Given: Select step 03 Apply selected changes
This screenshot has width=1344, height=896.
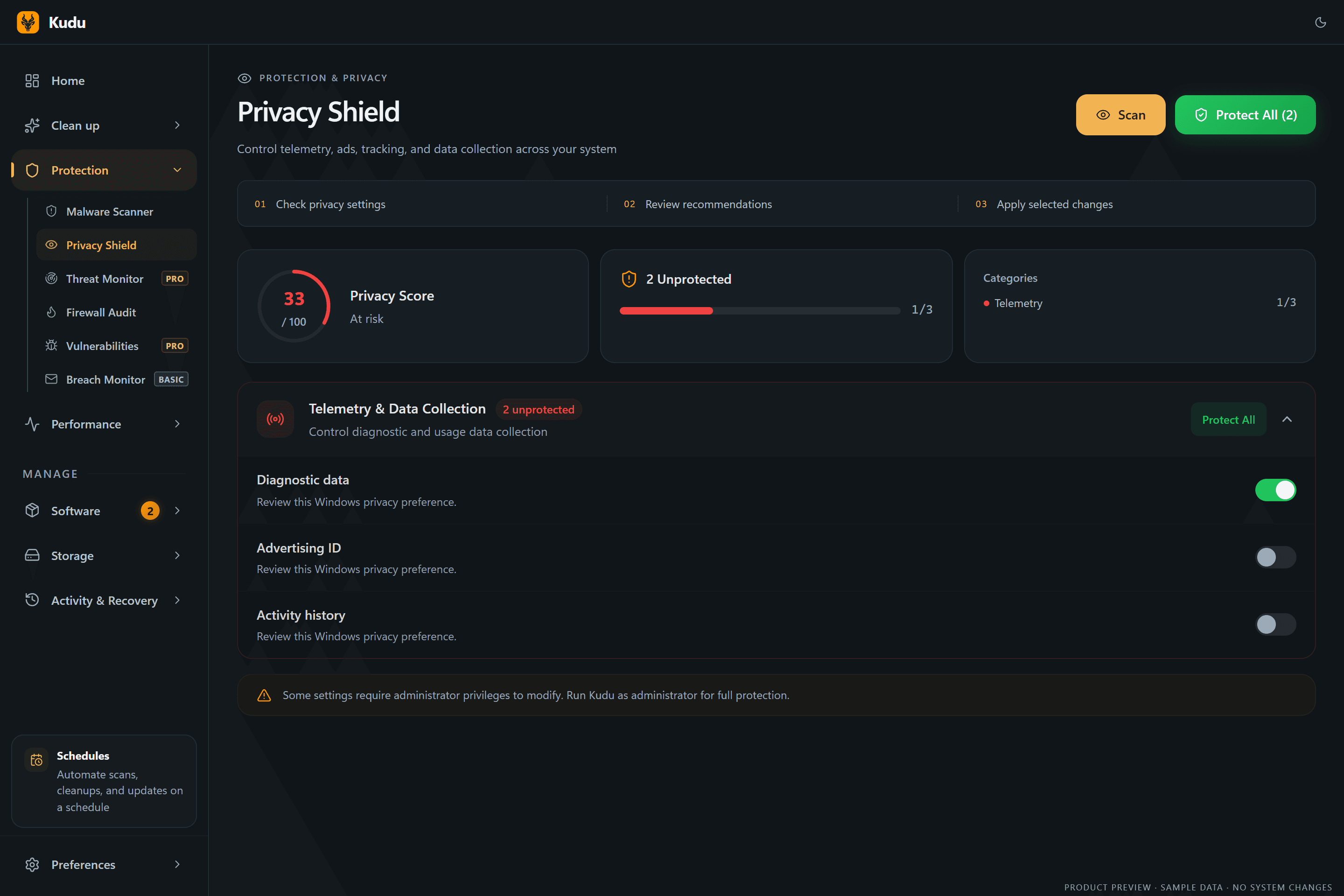Looking at the screenshot, I should click(1044, 204).
